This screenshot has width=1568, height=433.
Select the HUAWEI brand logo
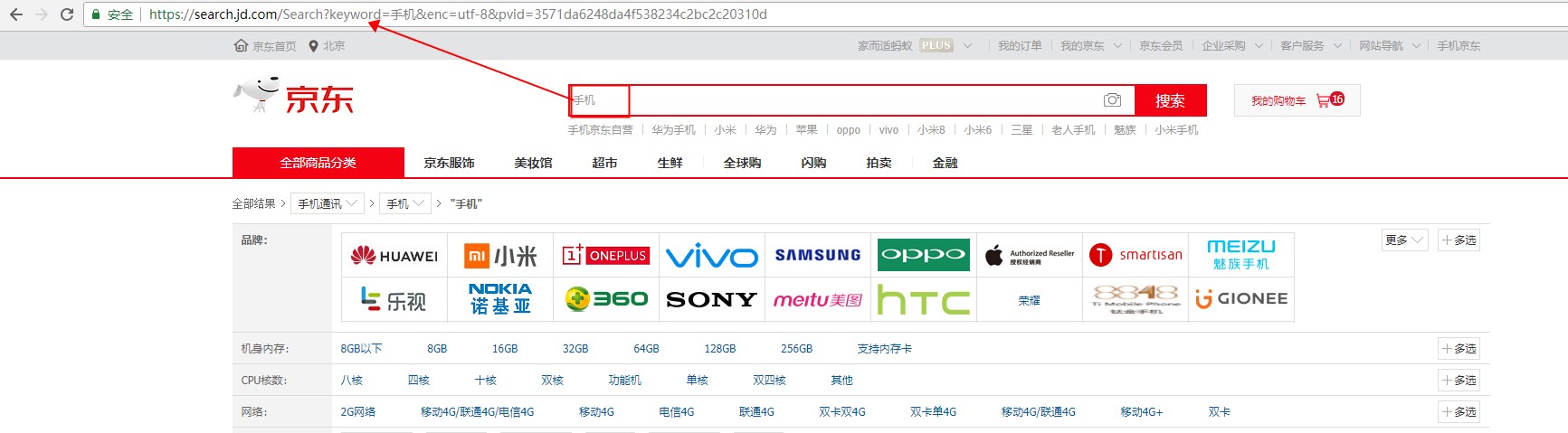click(394, 256)
